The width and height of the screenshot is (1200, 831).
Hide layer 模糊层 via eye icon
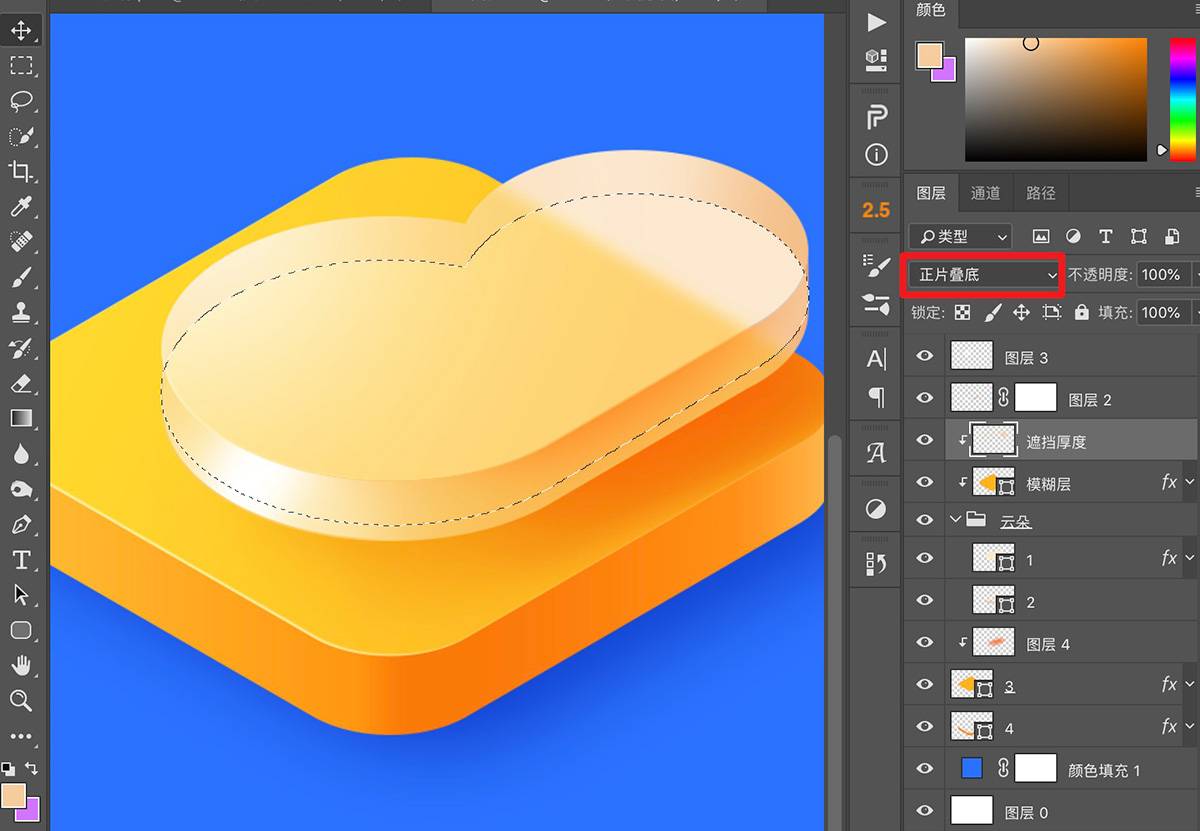pos(925,482)
